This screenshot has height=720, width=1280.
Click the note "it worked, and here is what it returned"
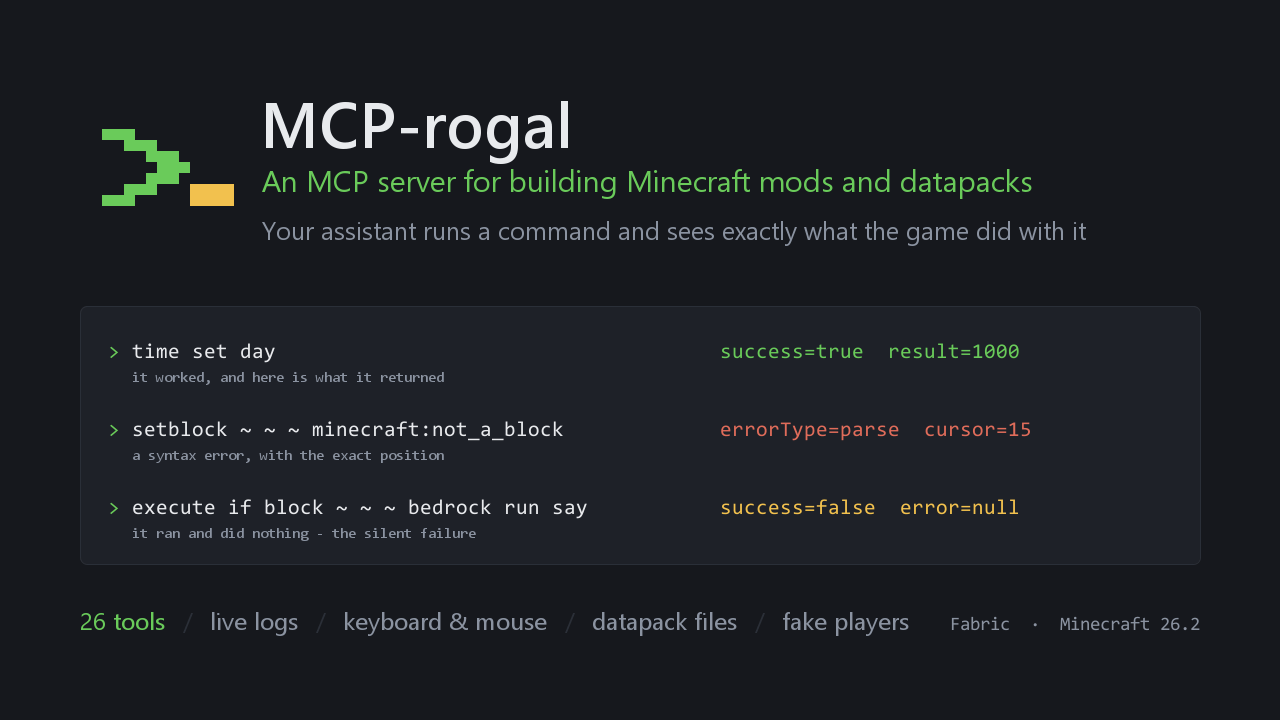pos(288,378)
